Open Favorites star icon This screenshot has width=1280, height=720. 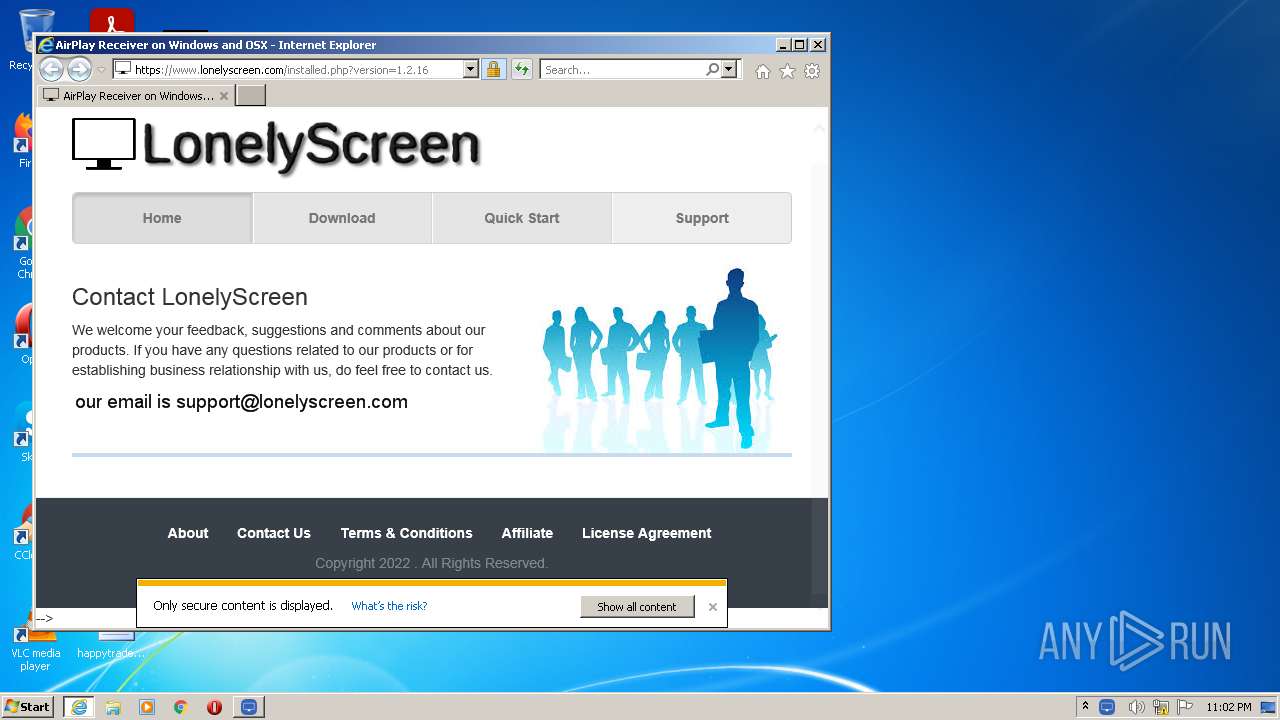[787, 71]
